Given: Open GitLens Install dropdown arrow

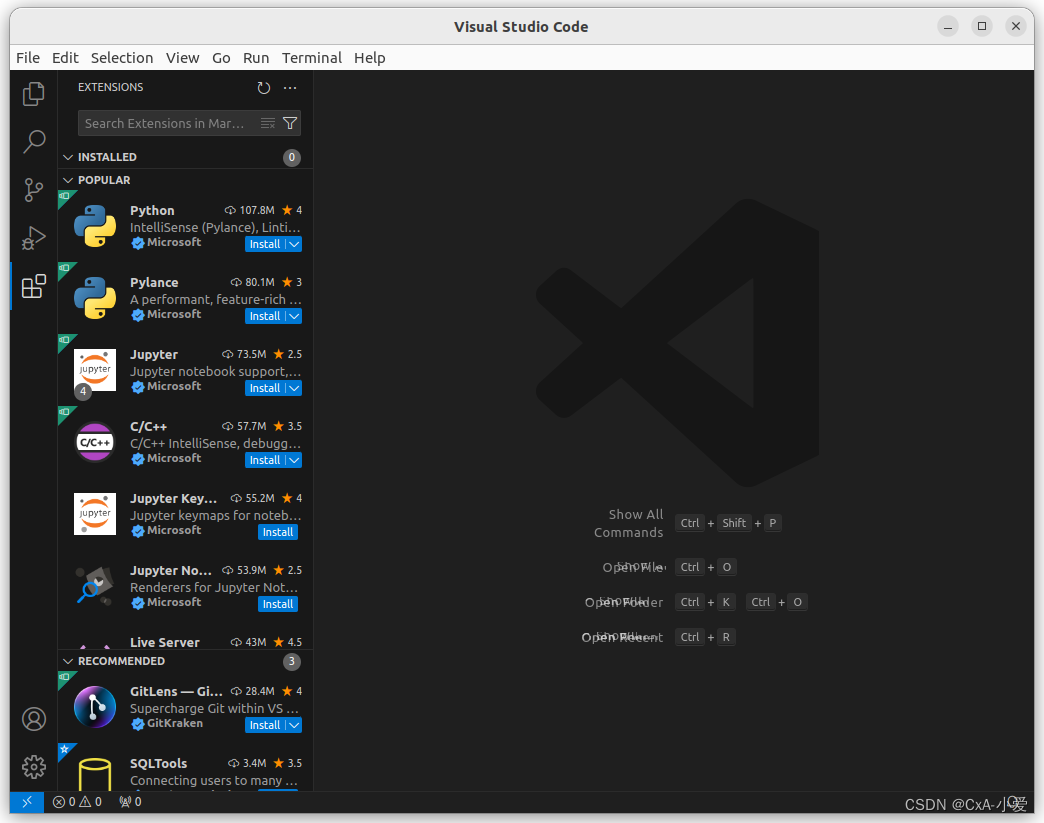Looking at the screenshot, I should (x=294, y=725).
